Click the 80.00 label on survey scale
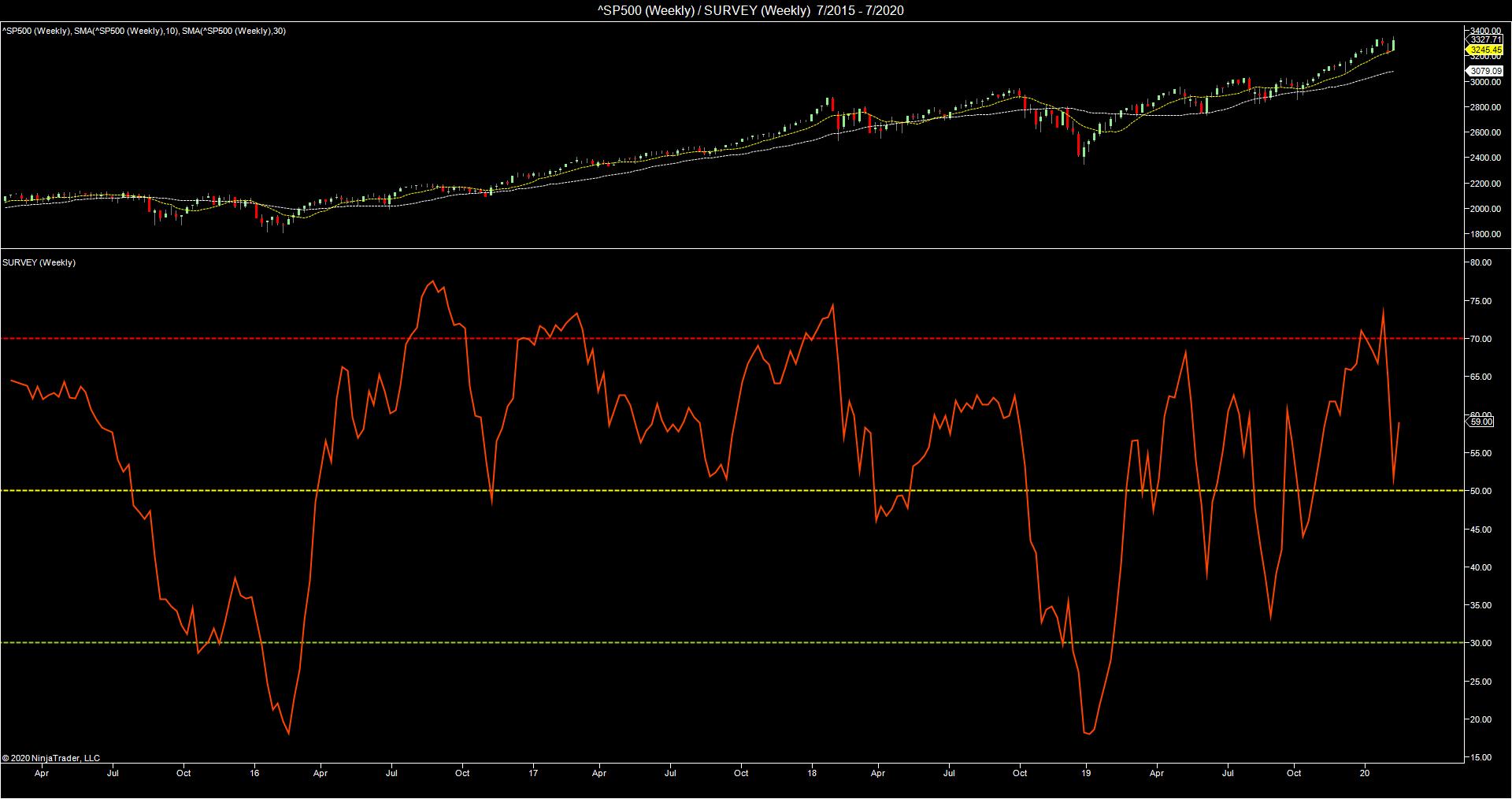 pyautogui.click(x=1481, y=262)
